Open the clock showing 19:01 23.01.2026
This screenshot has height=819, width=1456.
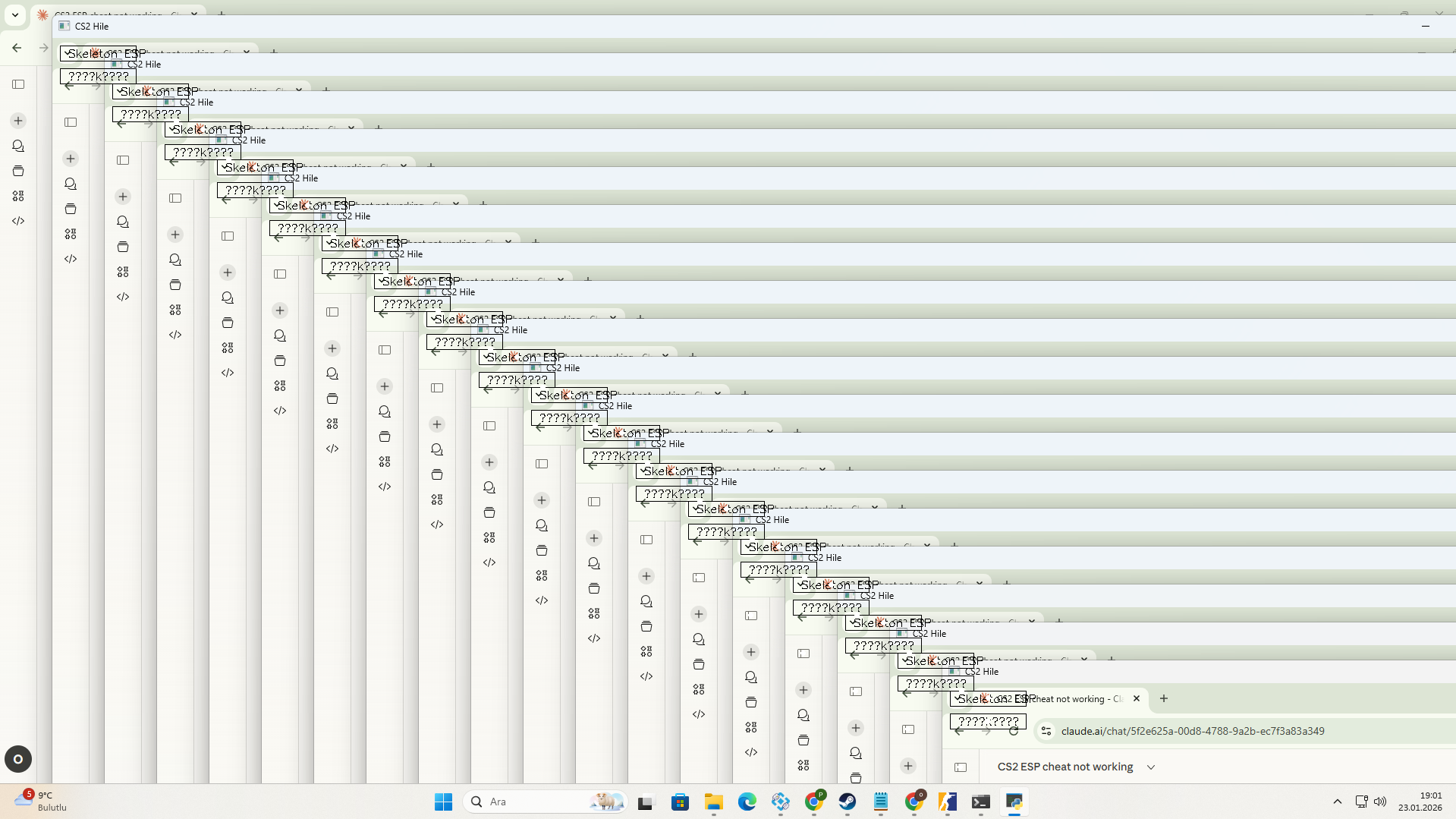(1420, 802)
